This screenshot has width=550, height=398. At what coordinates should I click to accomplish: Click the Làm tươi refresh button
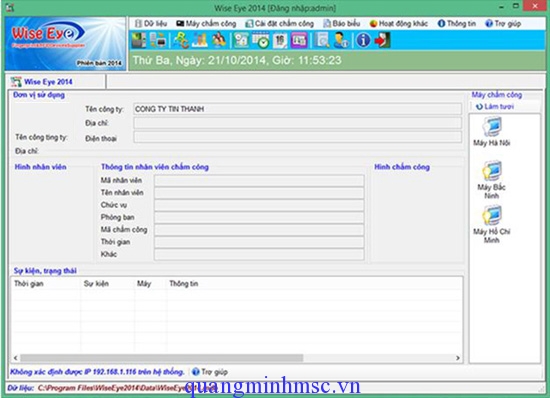(x=495, y=107)
